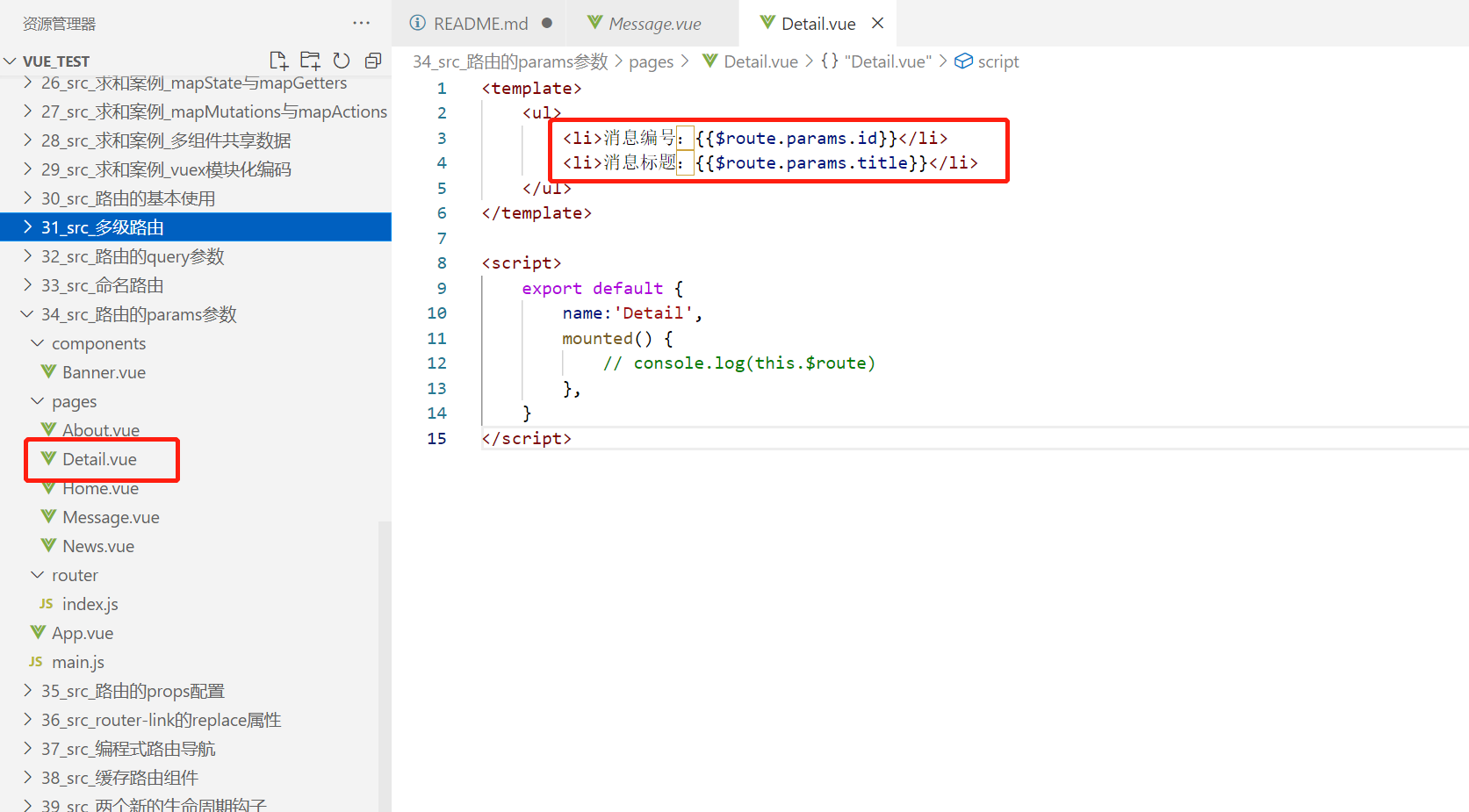
Task: Click the unsaved dot on README.md tab
Action: (547, 24)
